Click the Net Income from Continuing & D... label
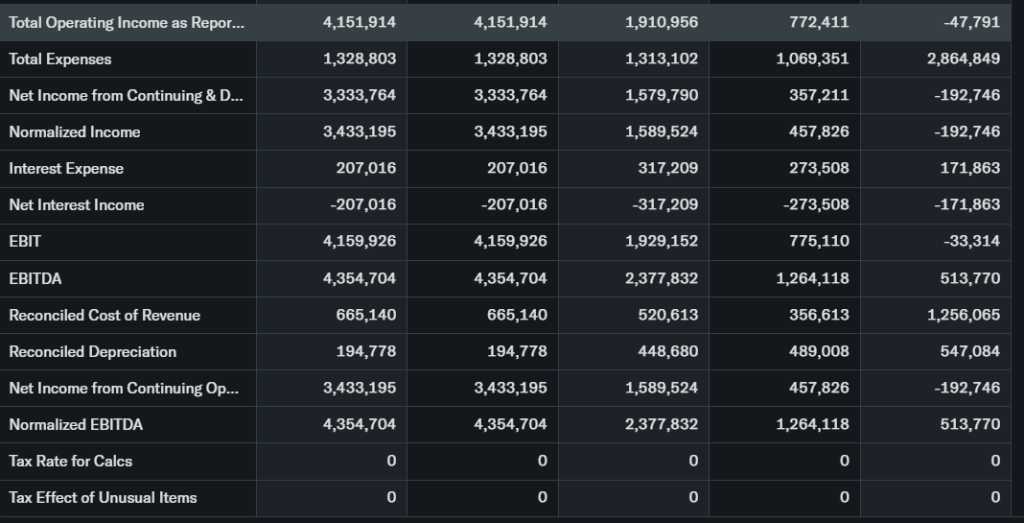The height and width of the screenshot is (523, 1024). [125, 96]
